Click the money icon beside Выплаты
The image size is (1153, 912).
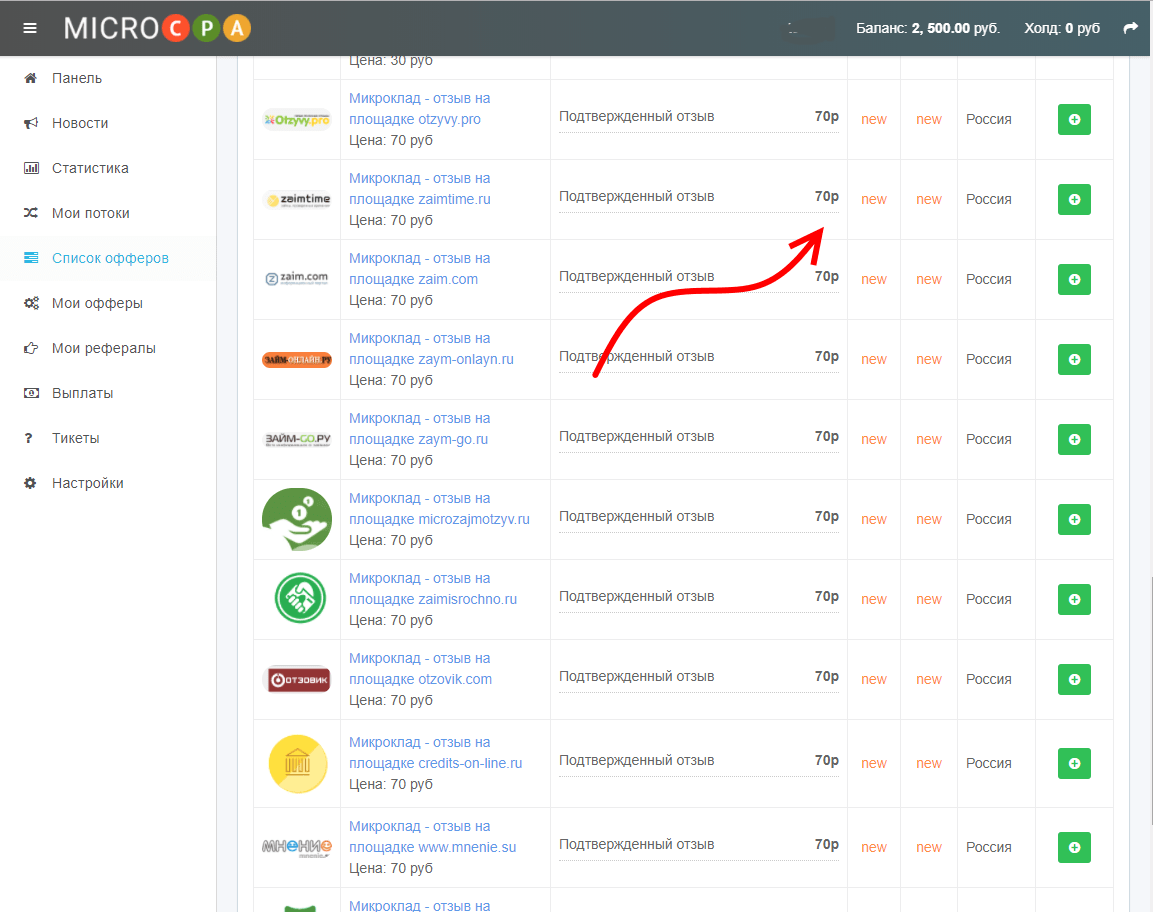(31, 393)
